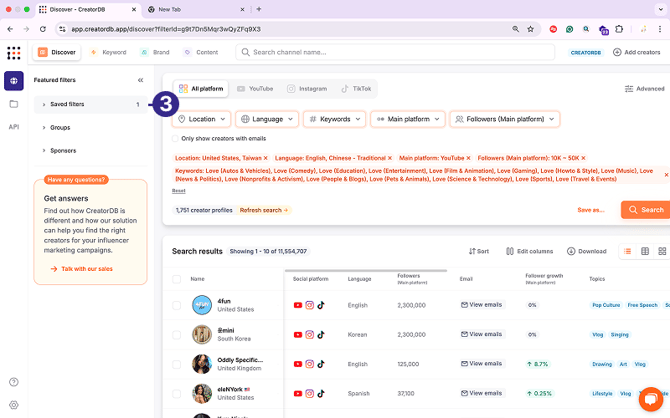Filter by the Instagram platform tab
The height and width of the screenshot is (418, 670).
click(x=307, y=88)
